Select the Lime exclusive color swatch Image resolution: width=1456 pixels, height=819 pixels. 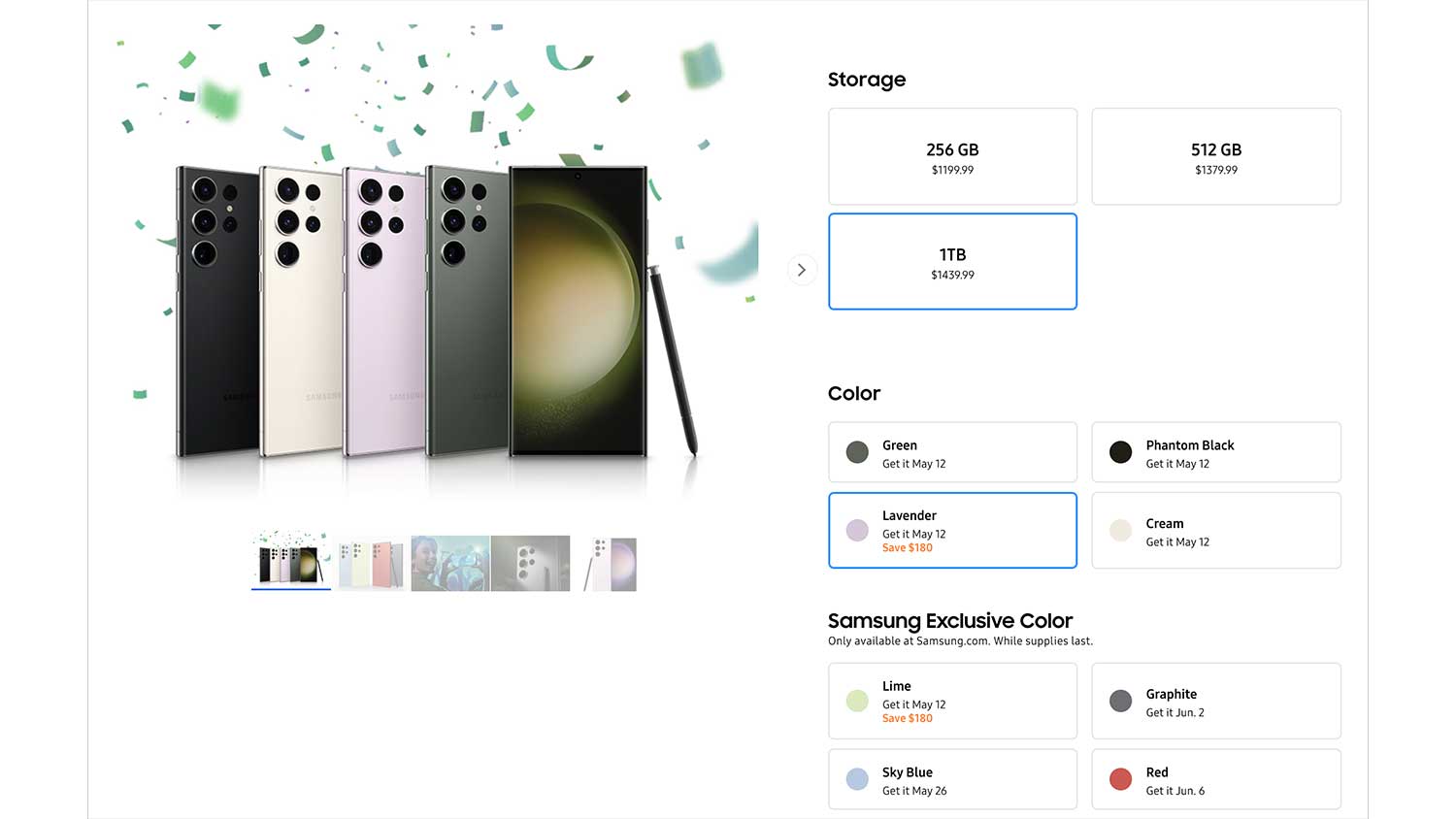click(857, 701)
